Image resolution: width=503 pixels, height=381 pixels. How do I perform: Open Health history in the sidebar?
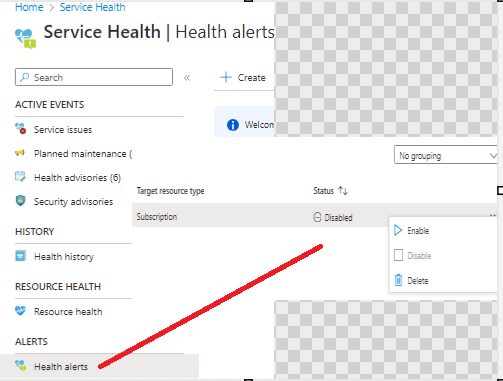tap(64, 257)
